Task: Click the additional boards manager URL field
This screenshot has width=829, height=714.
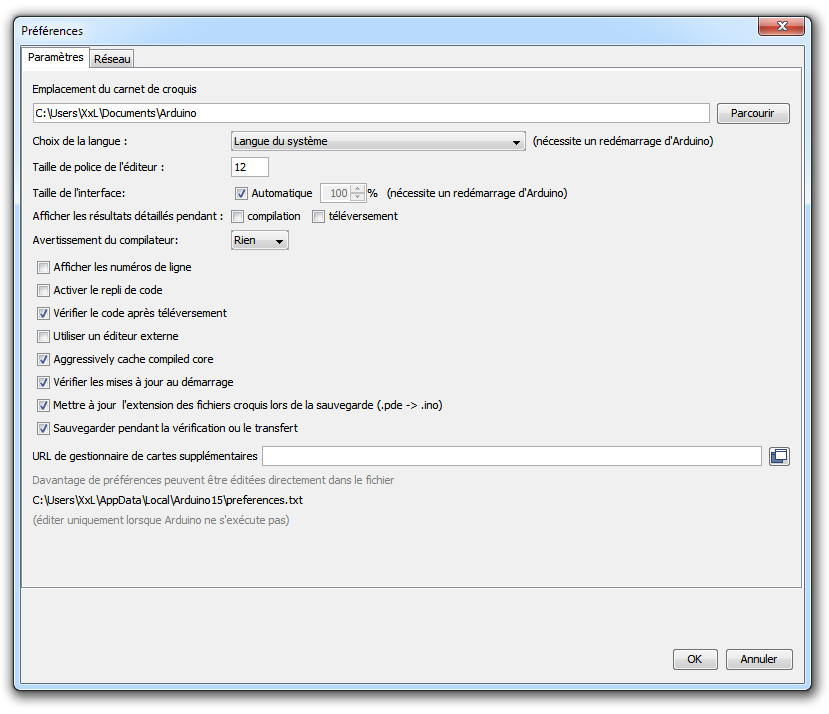Action: [512, 456]
